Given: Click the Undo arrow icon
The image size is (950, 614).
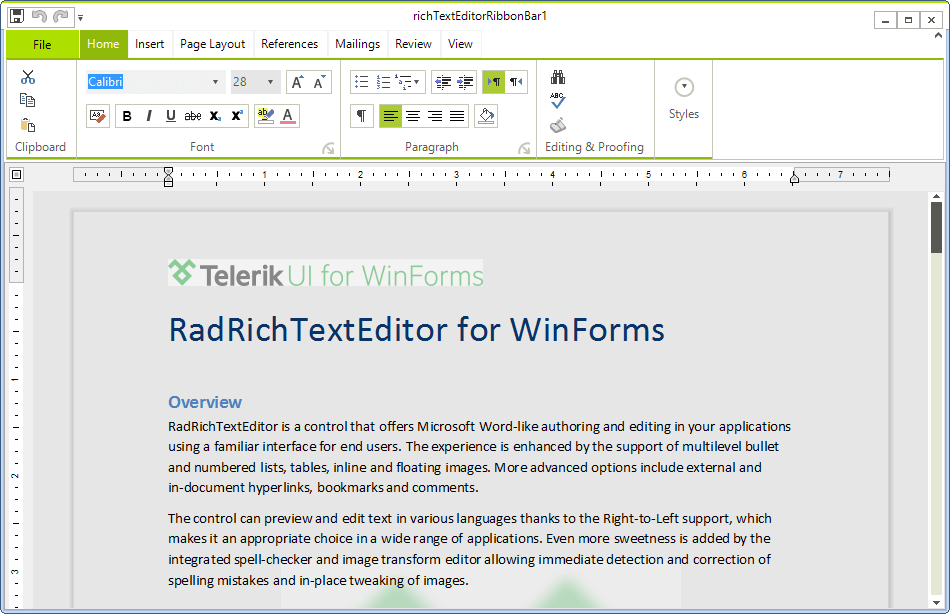Looking at the screenshot, I should point(39,16).
